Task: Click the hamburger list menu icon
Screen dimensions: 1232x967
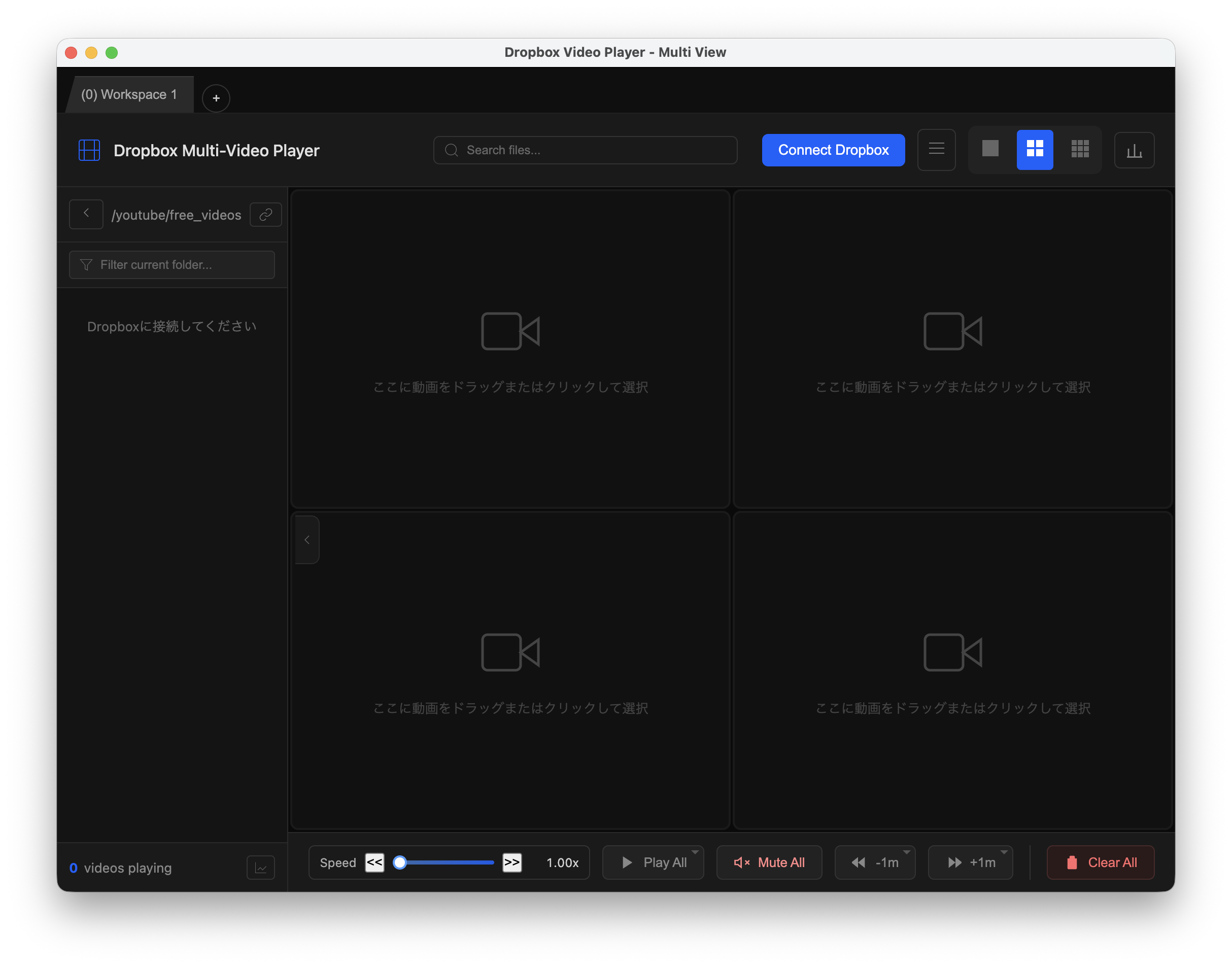Action: [x=937, y=150]
